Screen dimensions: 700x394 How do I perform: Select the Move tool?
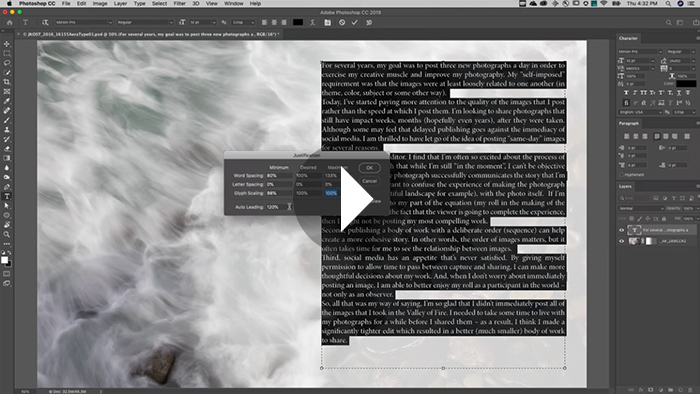[x=7, y=44]
